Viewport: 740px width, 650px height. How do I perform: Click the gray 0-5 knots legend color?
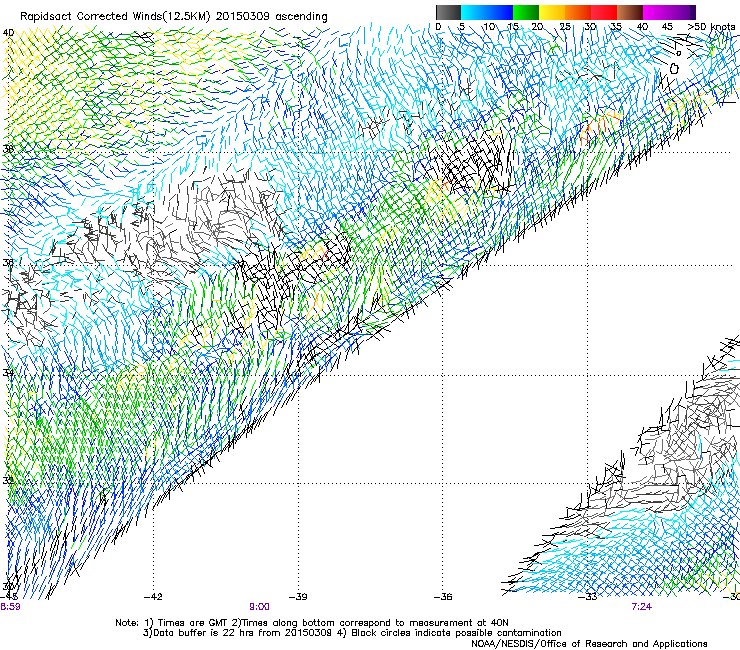[x=448, y=12]
